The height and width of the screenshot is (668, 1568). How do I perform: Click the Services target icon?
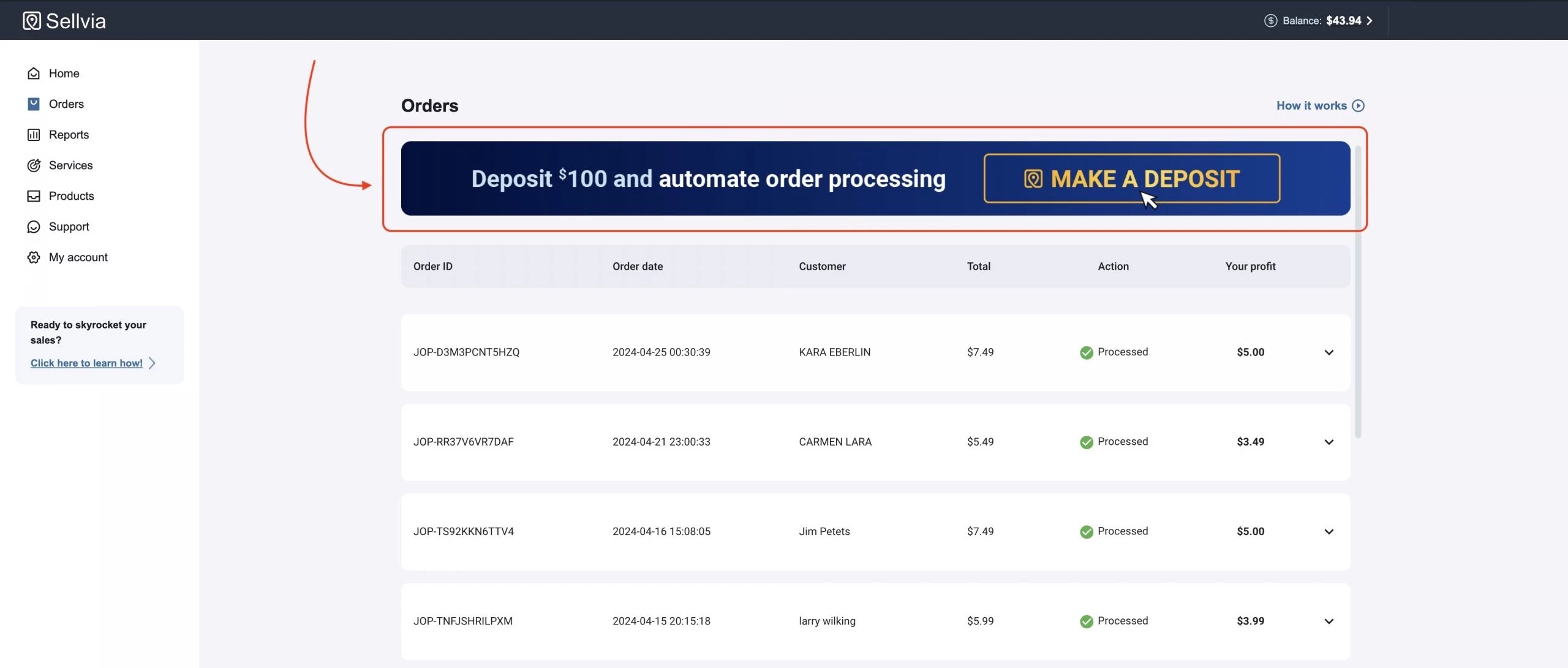coord(34,165)
